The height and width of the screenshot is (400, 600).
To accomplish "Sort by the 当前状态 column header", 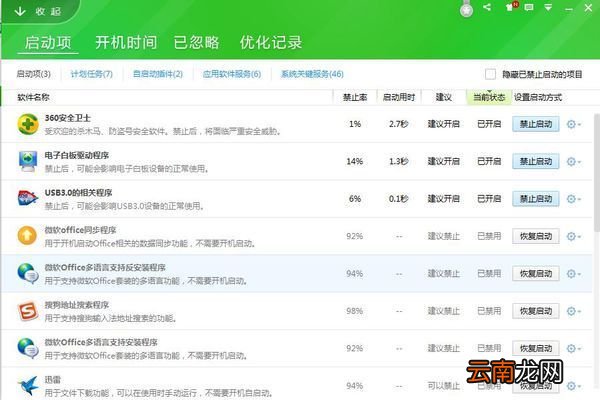I will [489, 97].
